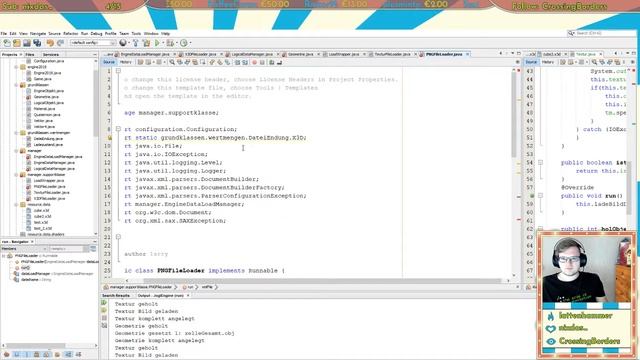Click the last filter icon at Navigator bottom
Image resolution: width=640 pixels, height=360 pixels.
click(x=78, y=355)
